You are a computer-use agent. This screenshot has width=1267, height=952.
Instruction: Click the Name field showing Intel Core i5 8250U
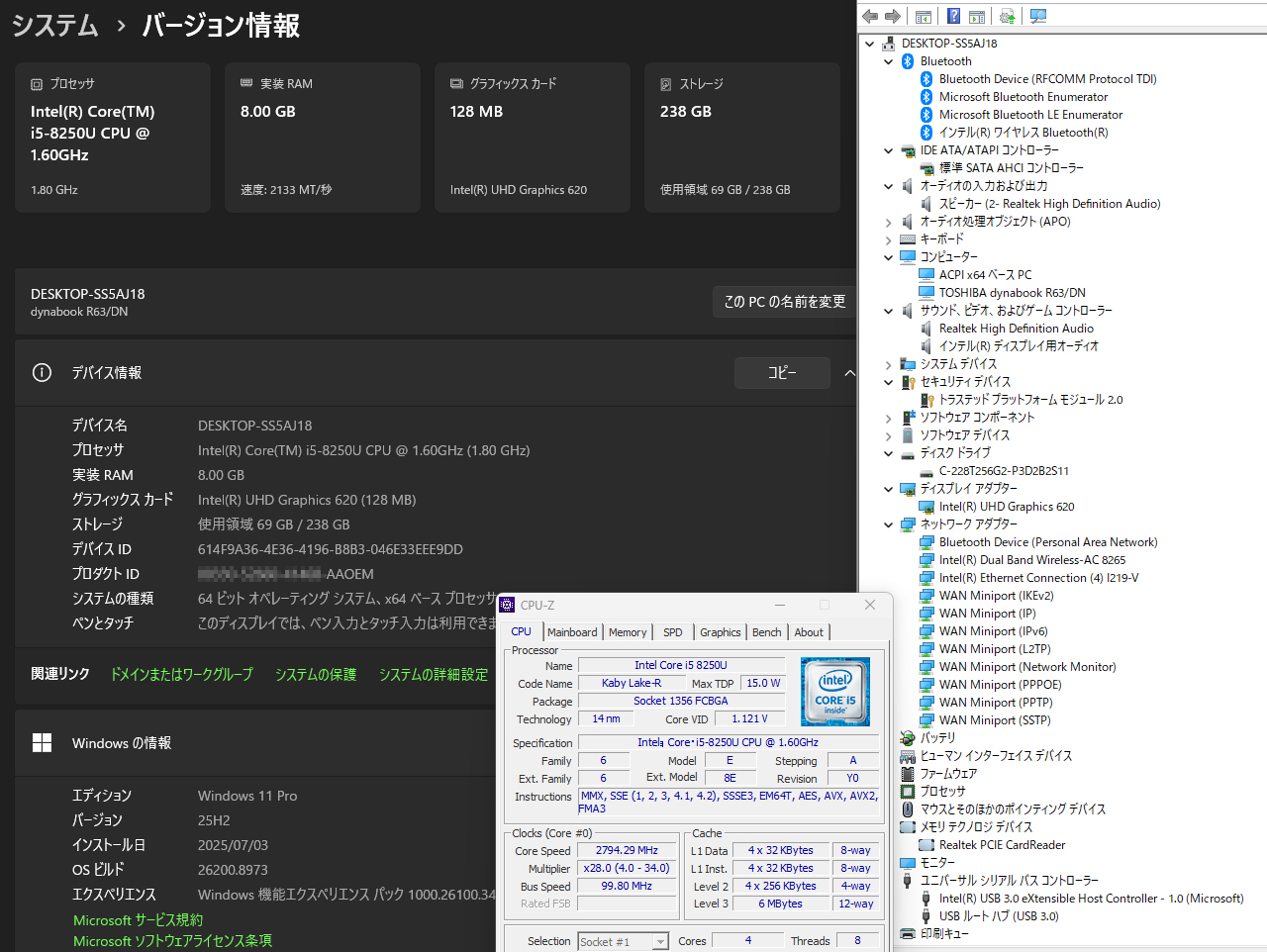681,665
